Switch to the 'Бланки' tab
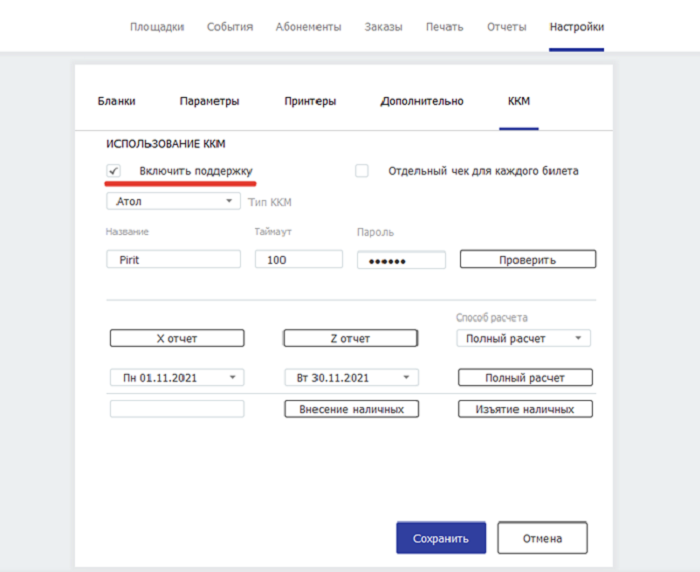 [x=116, y=101]
